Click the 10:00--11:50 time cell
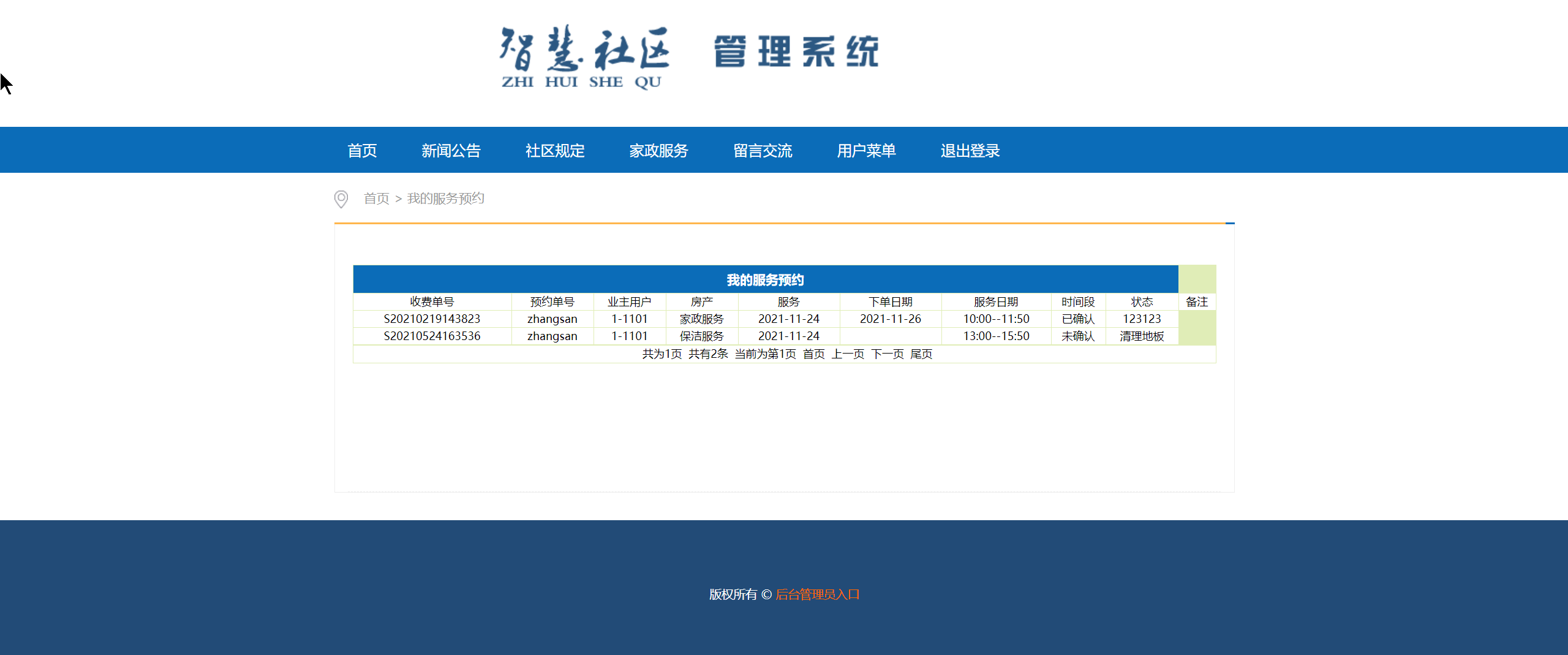1568x655 pixels. (x=997, y=319)
